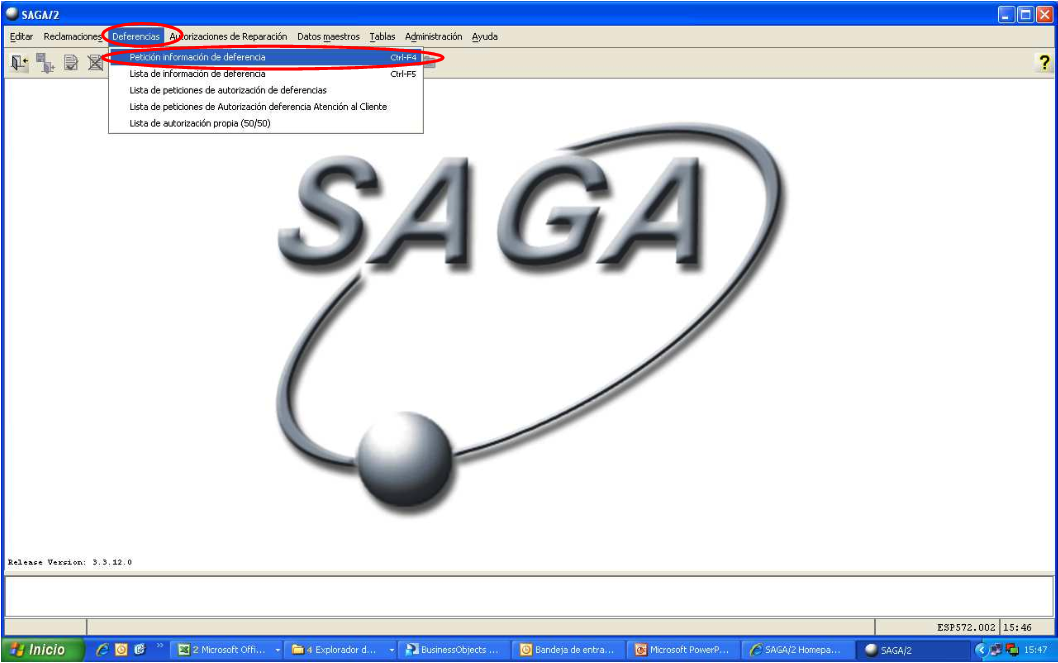
Task: Click the second toolbar icon with plus sign
Action: click(45, 63)
